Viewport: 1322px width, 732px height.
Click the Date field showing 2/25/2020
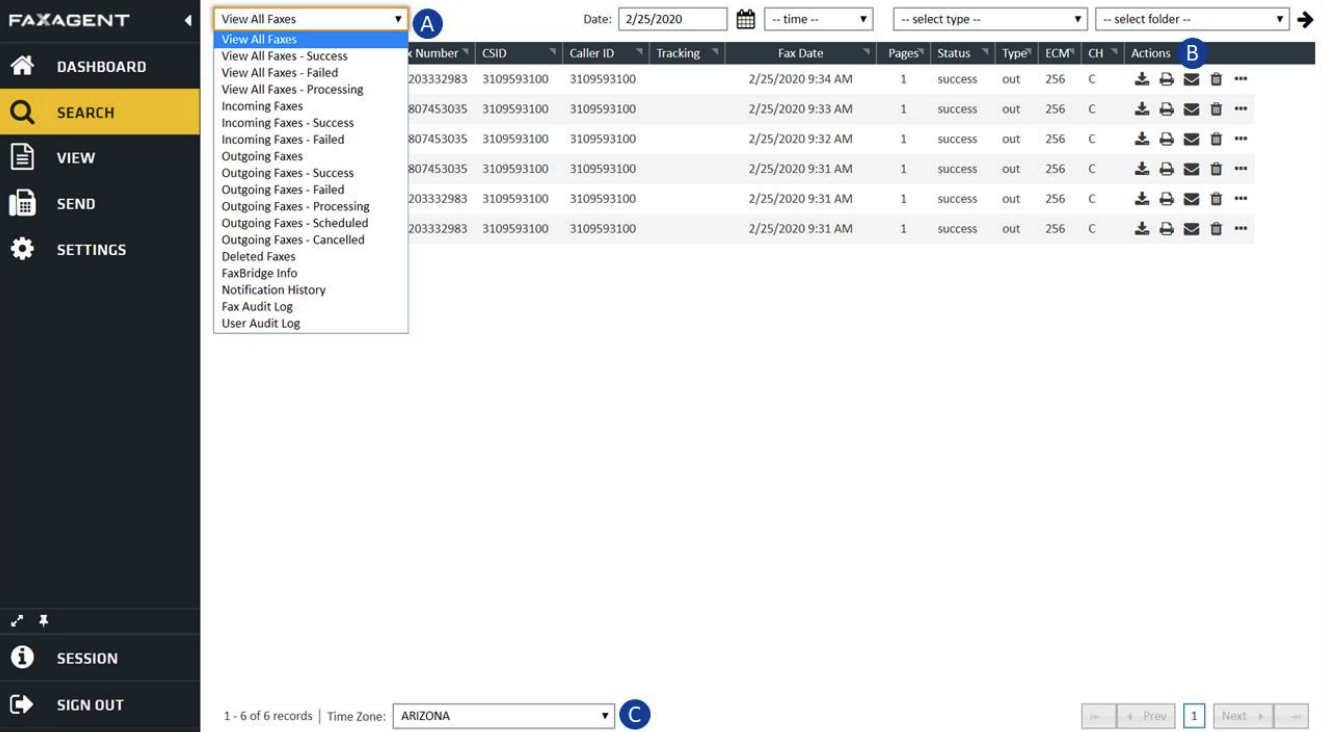[673, 19]
